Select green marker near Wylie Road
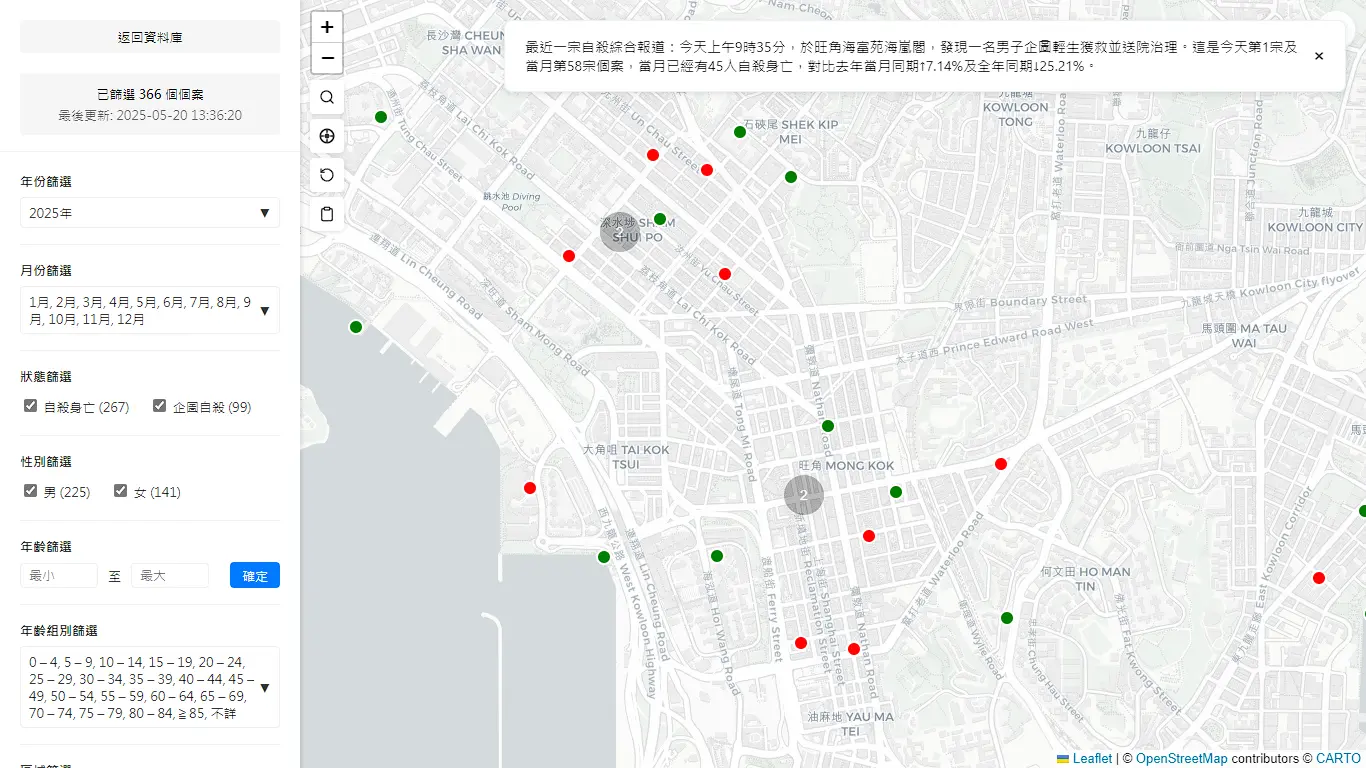The height and width of the screenshot is (768, 1366). [1007, 618]
